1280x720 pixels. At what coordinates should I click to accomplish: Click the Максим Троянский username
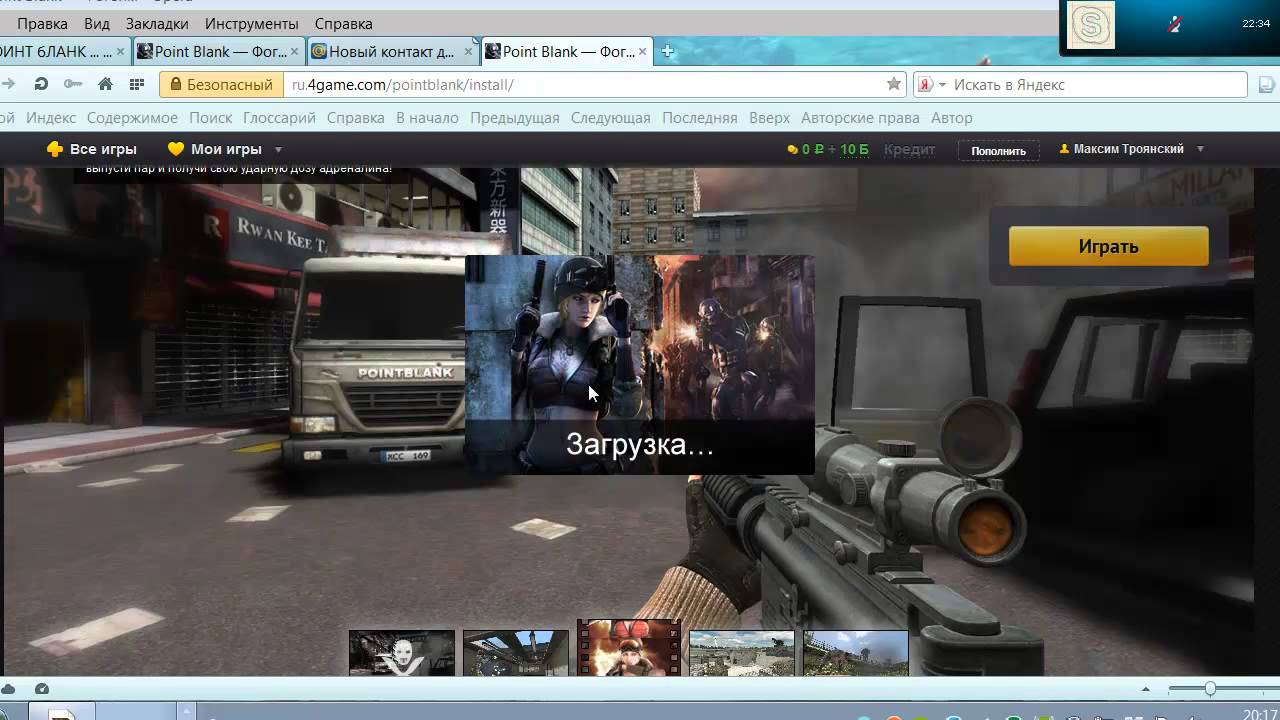[x=1128, y=149]
